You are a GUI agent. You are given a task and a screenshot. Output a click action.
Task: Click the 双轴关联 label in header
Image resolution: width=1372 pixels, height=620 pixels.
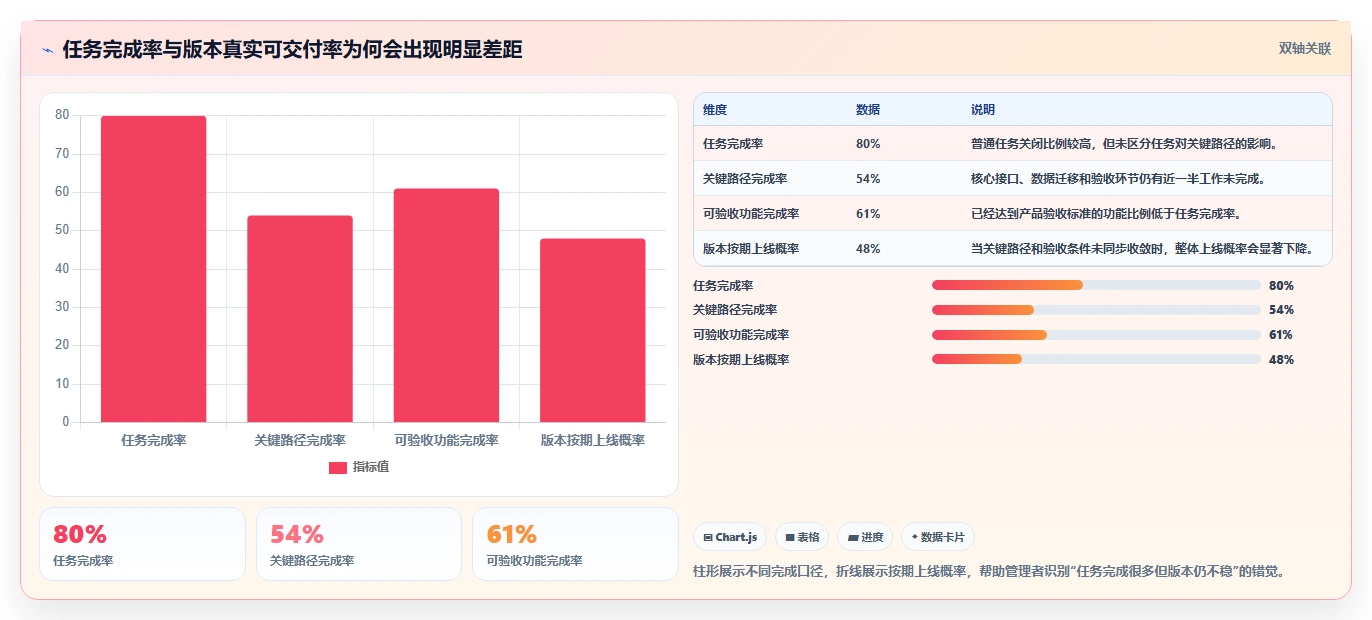click(1305, 49)
